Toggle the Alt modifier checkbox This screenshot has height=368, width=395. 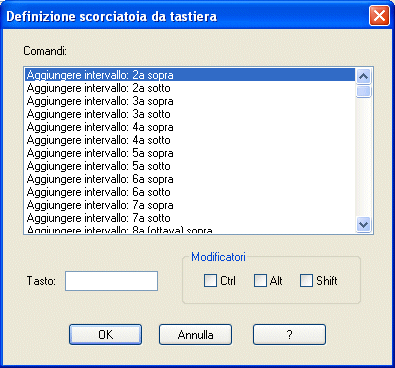tap(260, 281)
